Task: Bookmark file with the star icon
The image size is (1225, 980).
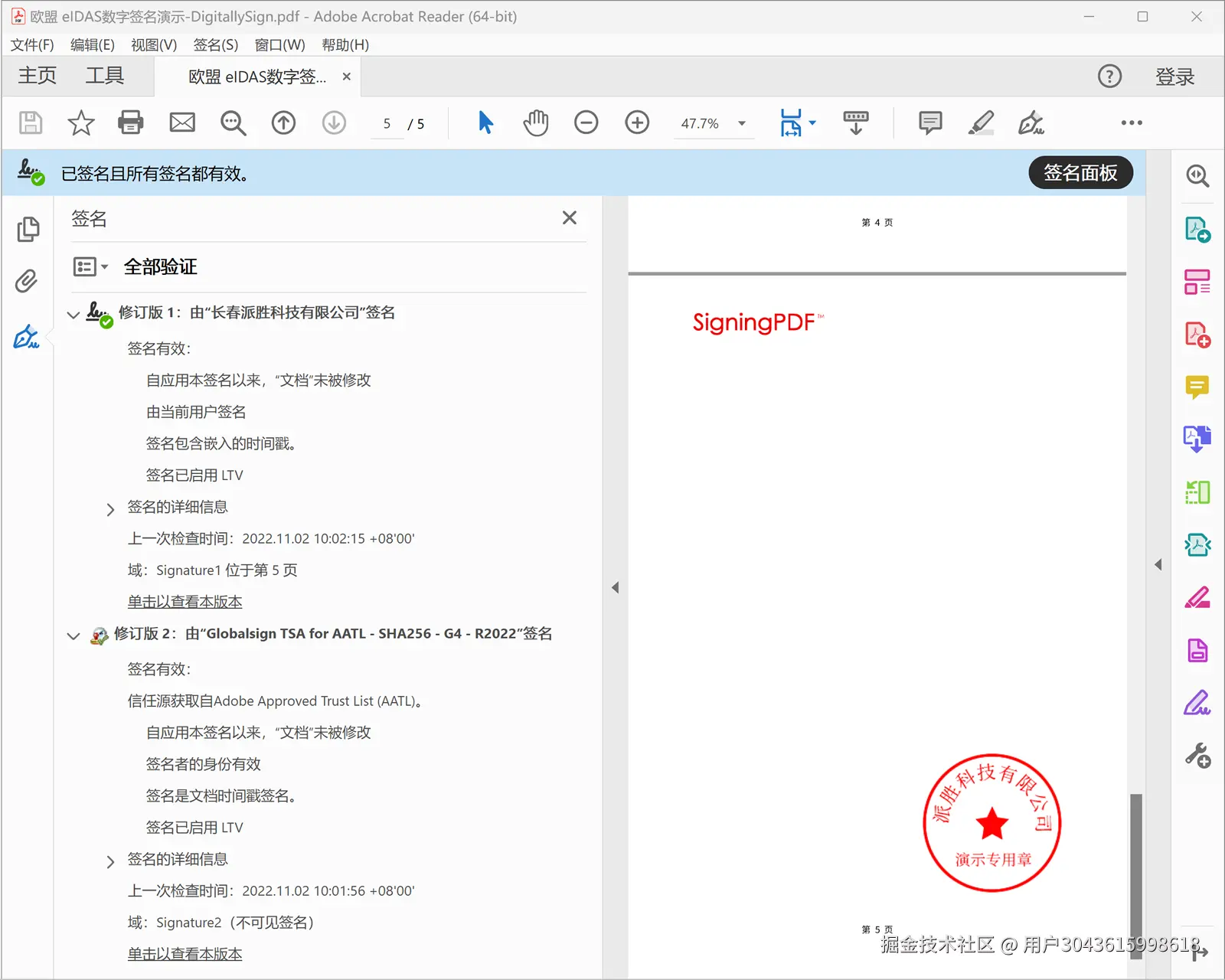Action: pyautogui.click(x=80, y=122)
